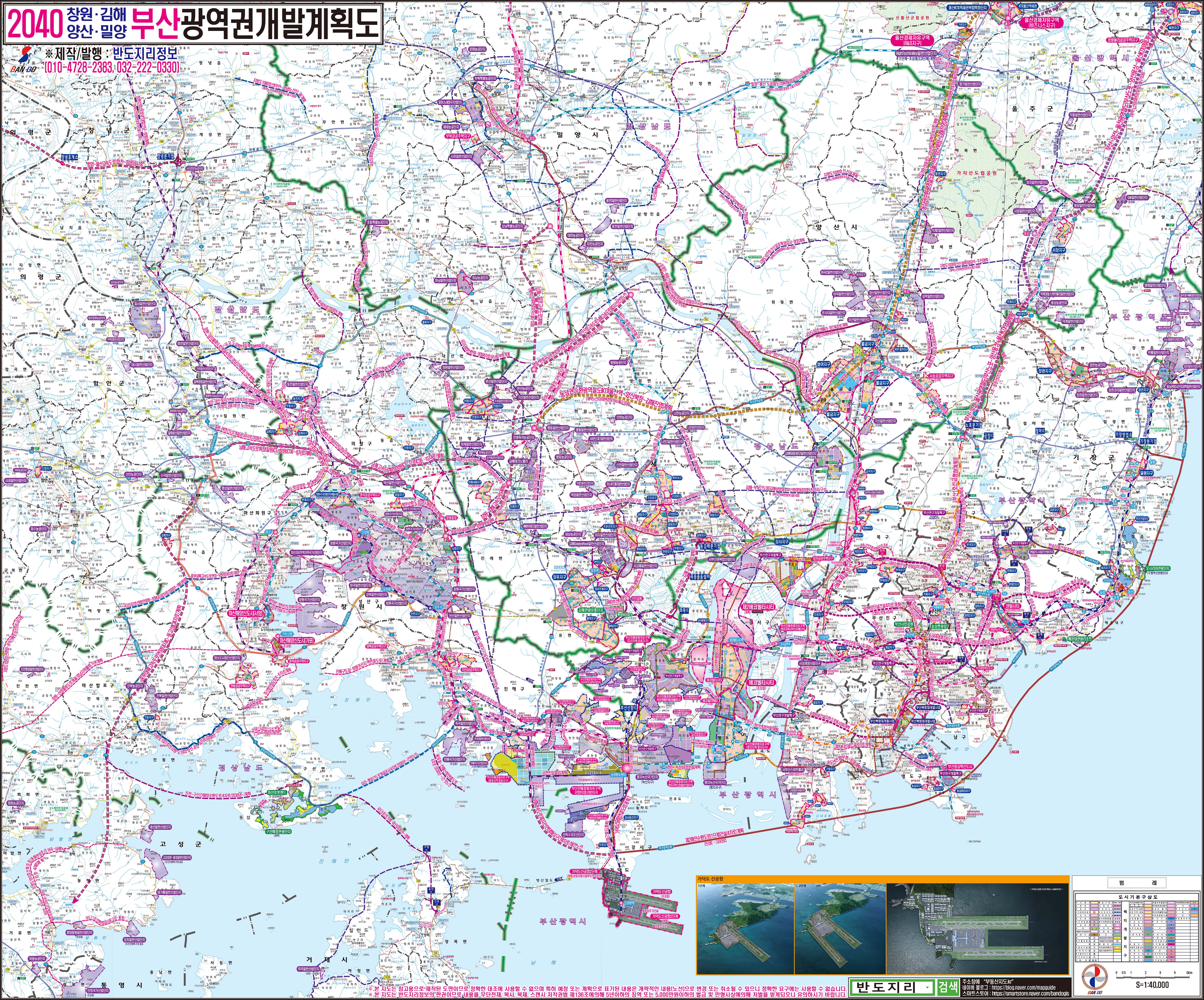The image size is (1204, 1000).
Task: Open the 반도지리 search box dropdown arrow
Action: click(927, 987)
